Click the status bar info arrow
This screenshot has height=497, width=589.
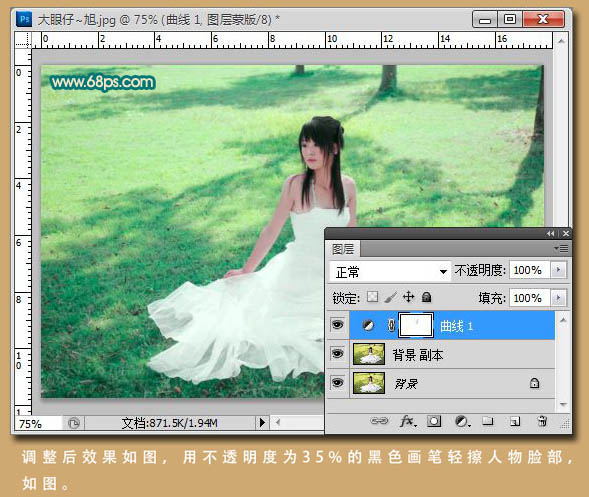tap(262, 423)
